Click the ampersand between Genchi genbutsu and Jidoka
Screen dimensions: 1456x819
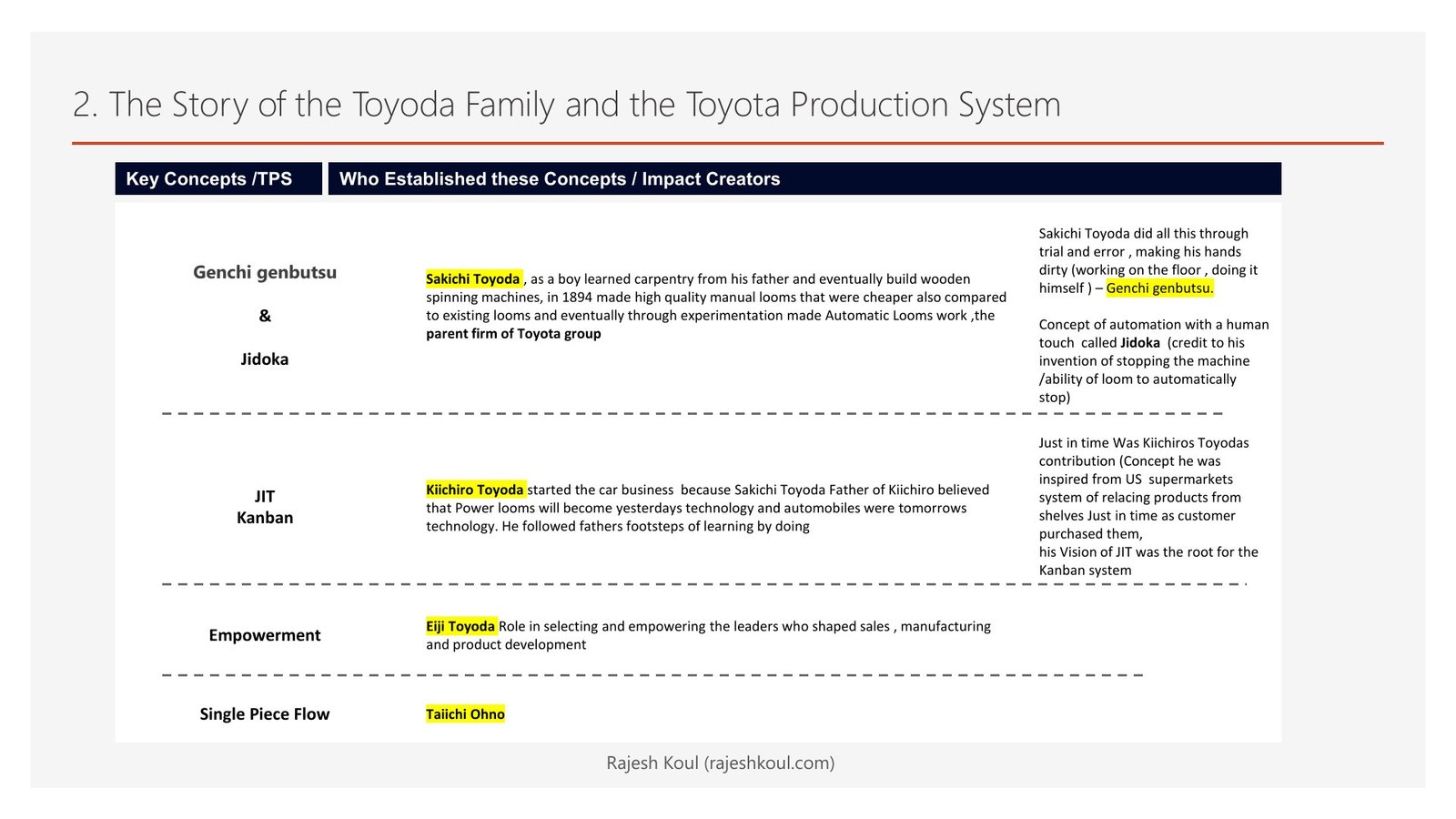[x=265, y=316]
